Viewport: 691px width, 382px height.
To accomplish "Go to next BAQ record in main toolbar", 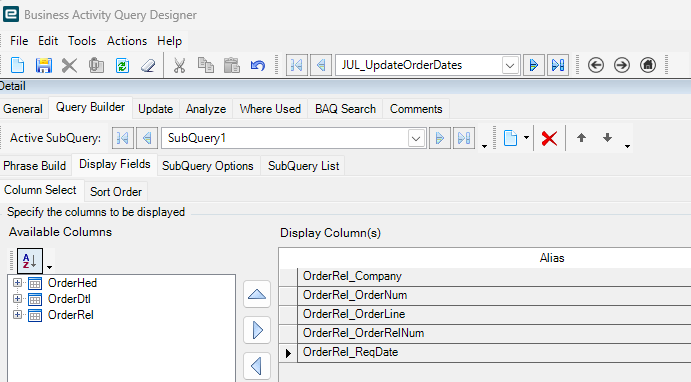I will click(x=534, y=65).
